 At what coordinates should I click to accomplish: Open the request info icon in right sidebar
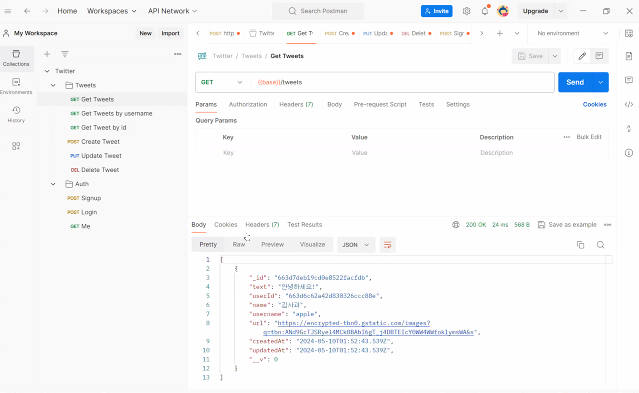tap(629, 153)
